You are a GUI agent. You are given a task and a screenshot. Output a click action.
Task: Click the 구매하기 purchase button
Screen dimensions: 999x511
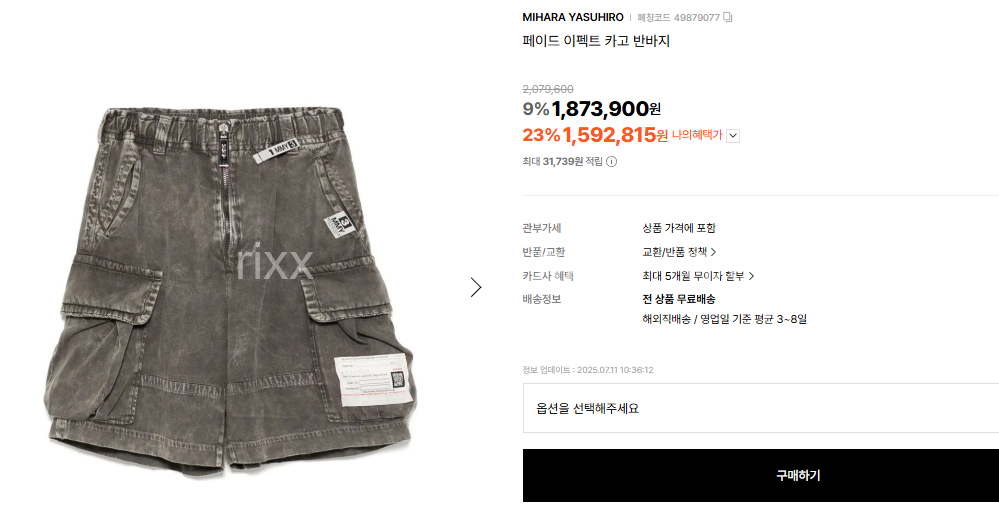coord(761,475)
